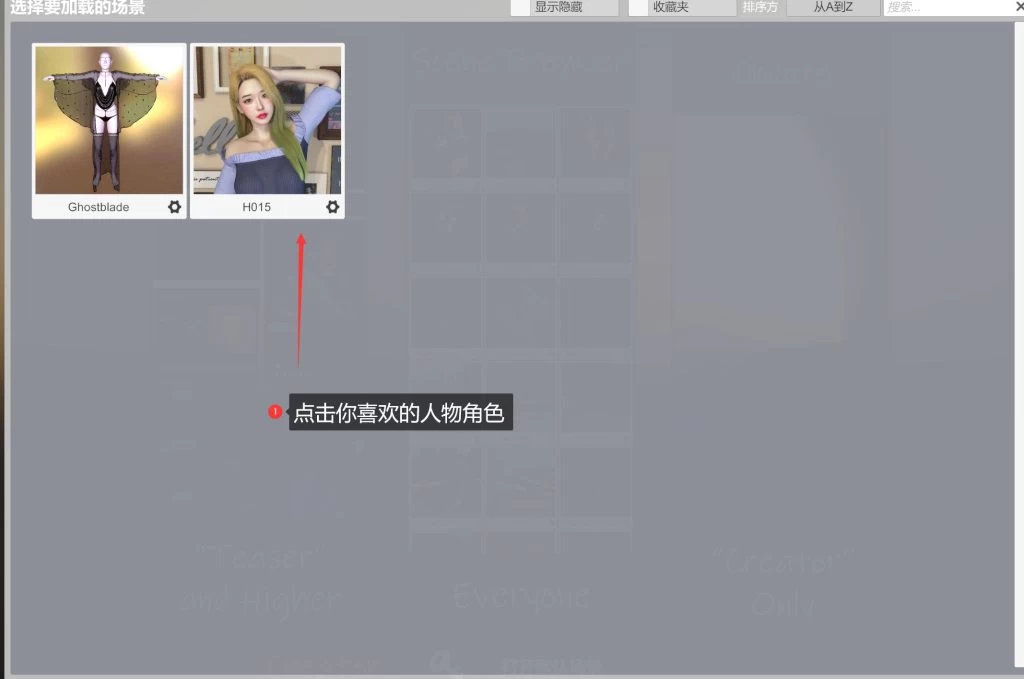Click the faded Everyone text in background

(519, 597)
